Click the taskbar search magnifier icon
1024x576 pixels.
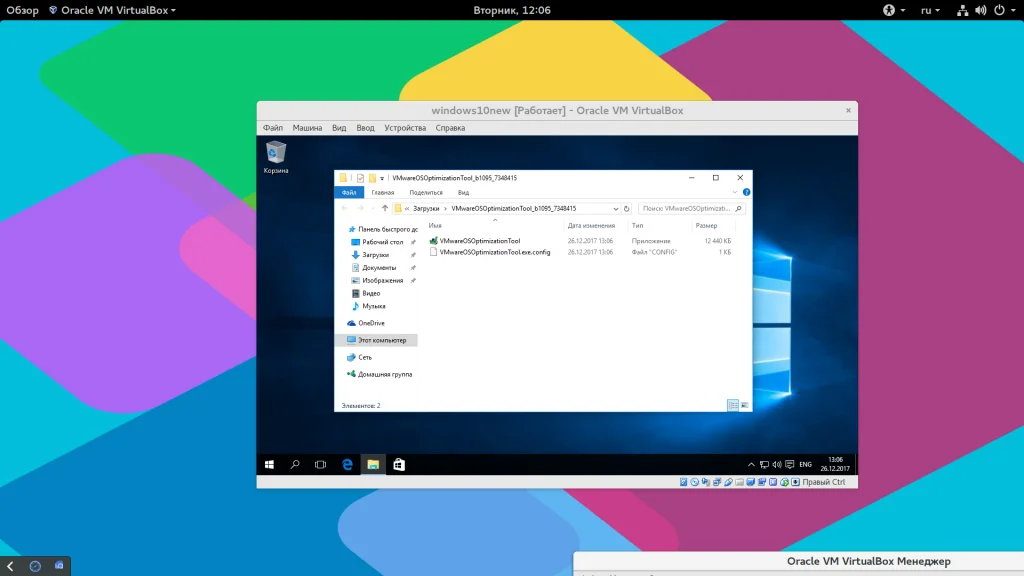[x=295, y=465]
